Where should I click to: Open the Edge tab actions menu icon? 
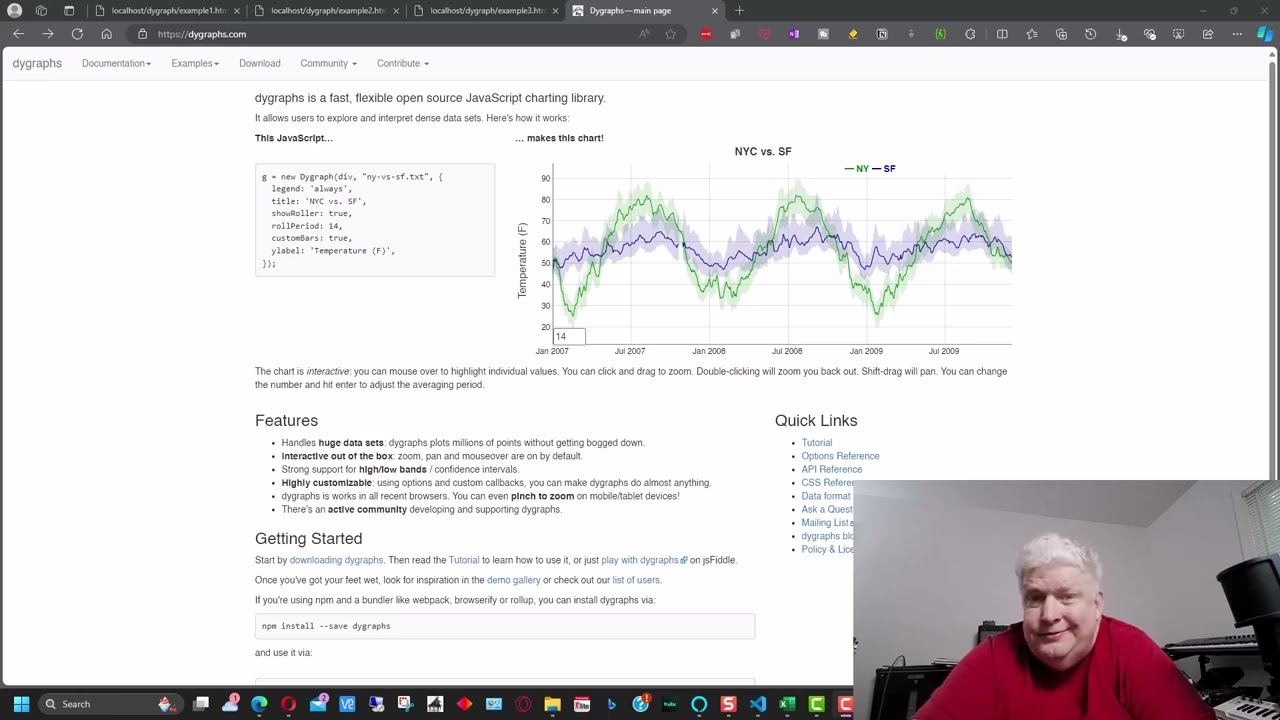69,11
